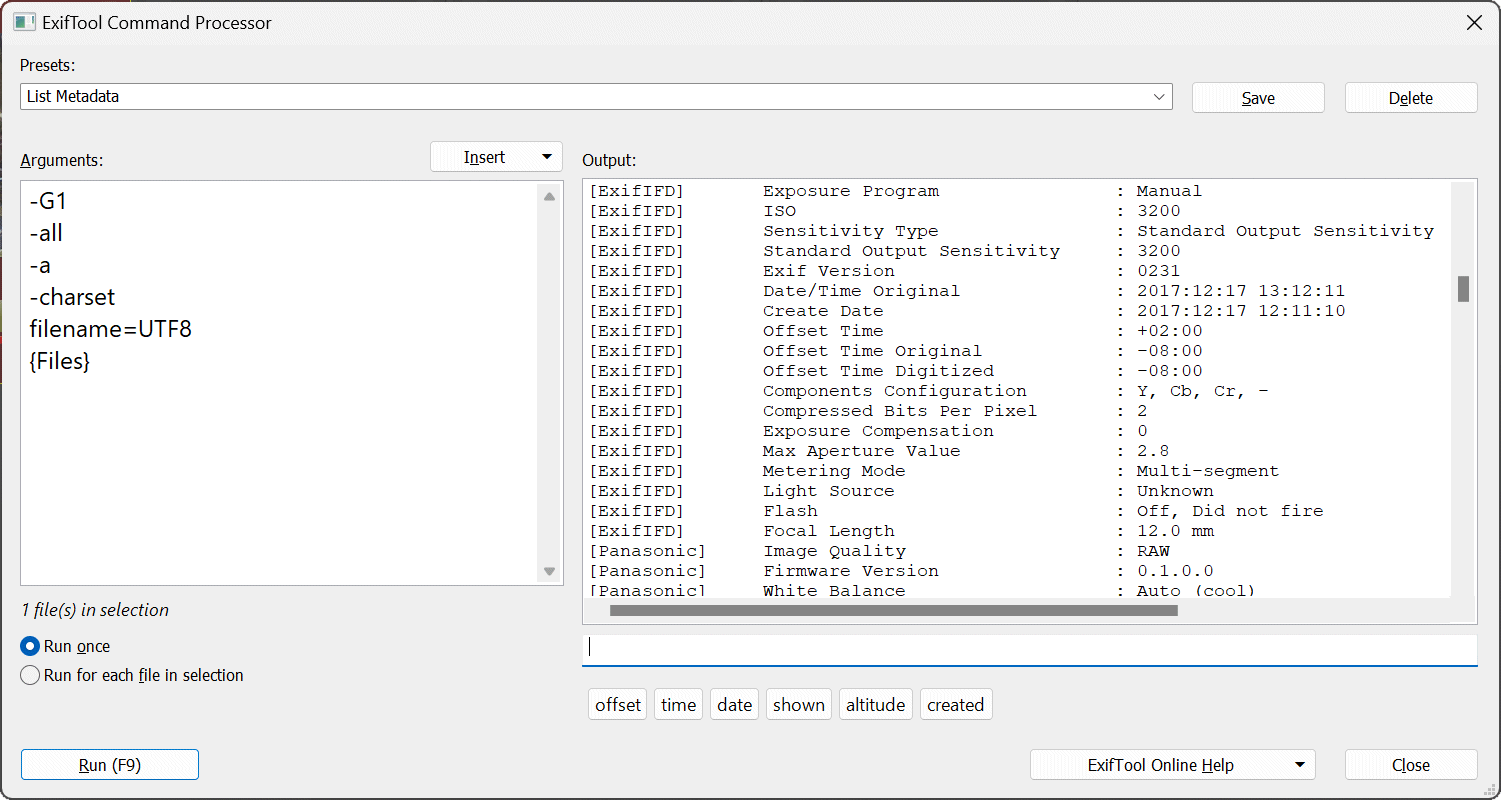
Task: Delete the selected preset
Action: pyautogui.click(x=1411, y=98)
